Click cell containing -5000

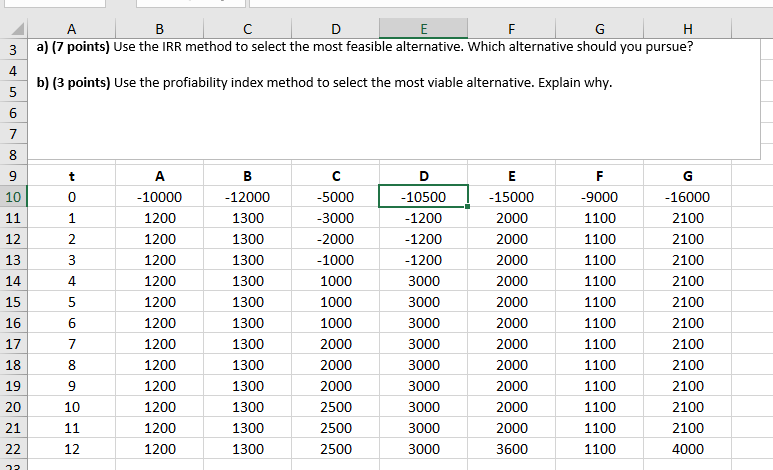pyautogui.click(x=336, y=197)
